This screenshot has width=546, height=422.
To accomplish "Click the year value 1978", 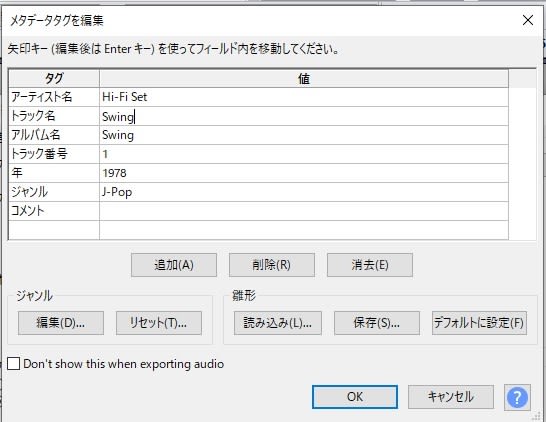I will point(304,173).
